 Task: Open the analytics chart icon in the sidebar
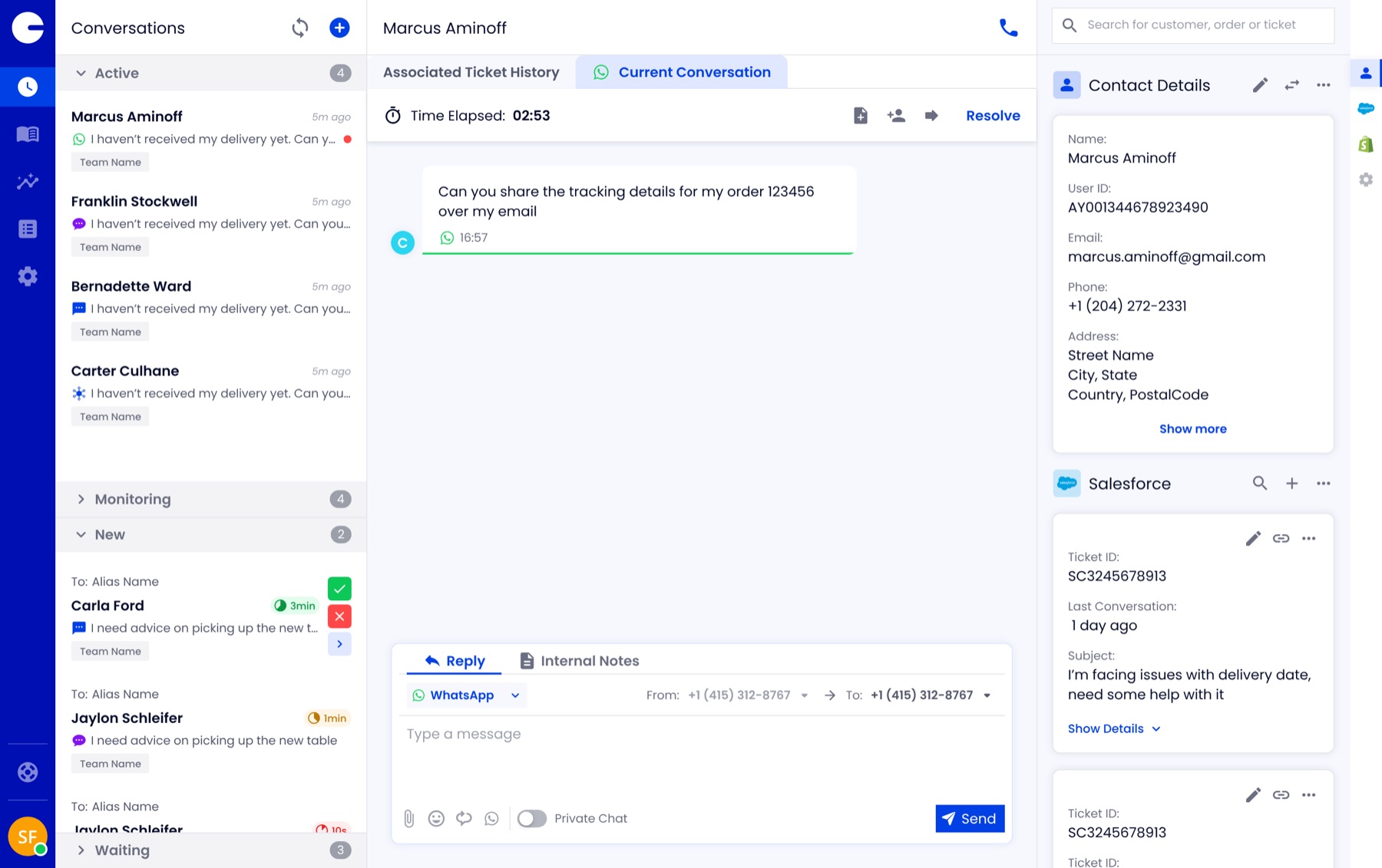coord(28,182)
